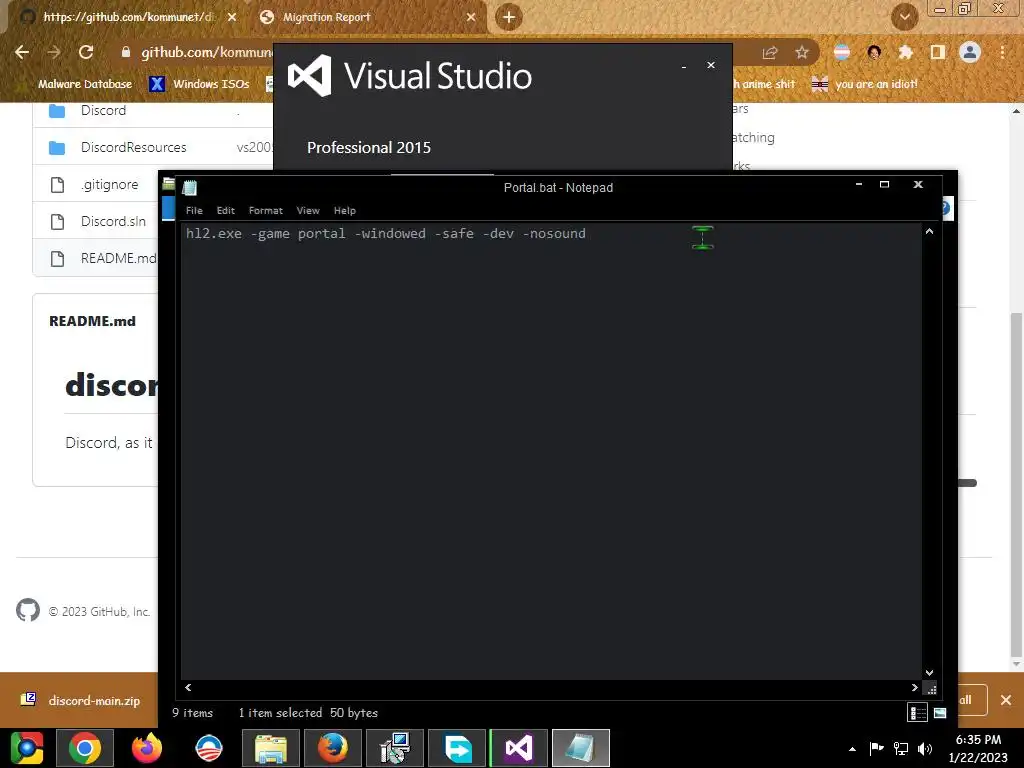Click the colorful Chrome-style icon in taskbar
The width and height of the screenshot is (1024, 768).
click(27, 748)
